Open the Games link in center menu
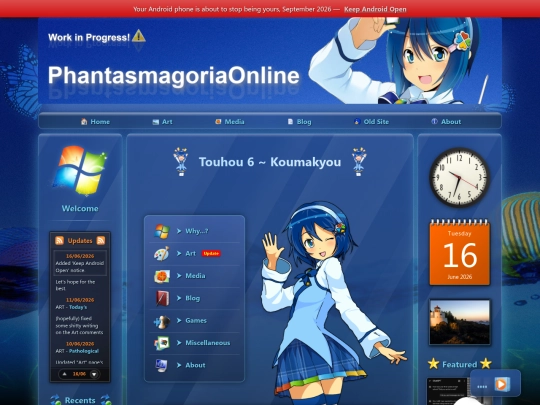The height and width of the screenshot is (405, 540). tap(196, 321)
